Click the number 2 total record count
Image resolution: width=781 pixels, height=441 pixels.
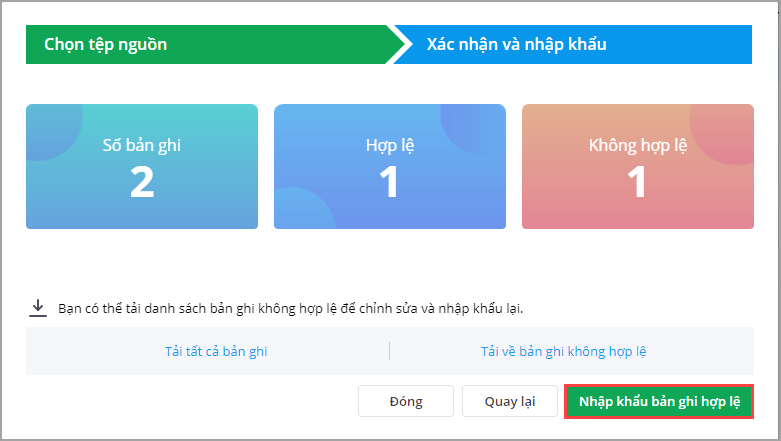142,181
